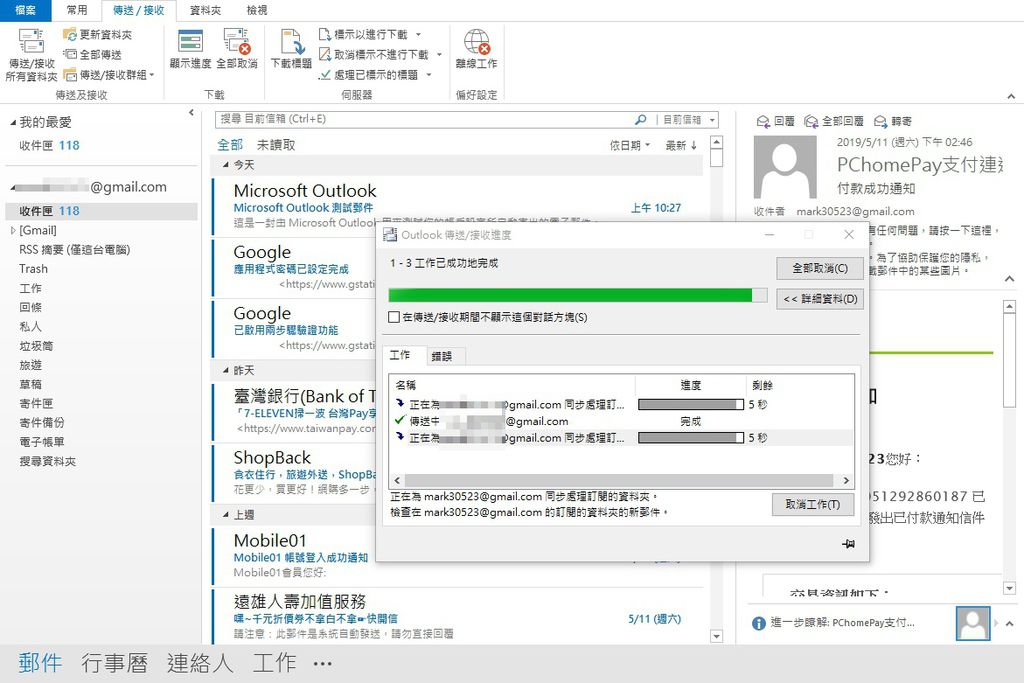The image size is (1024, 683).
Task: Toggle 最新 sort order
Action: [681, 146]
